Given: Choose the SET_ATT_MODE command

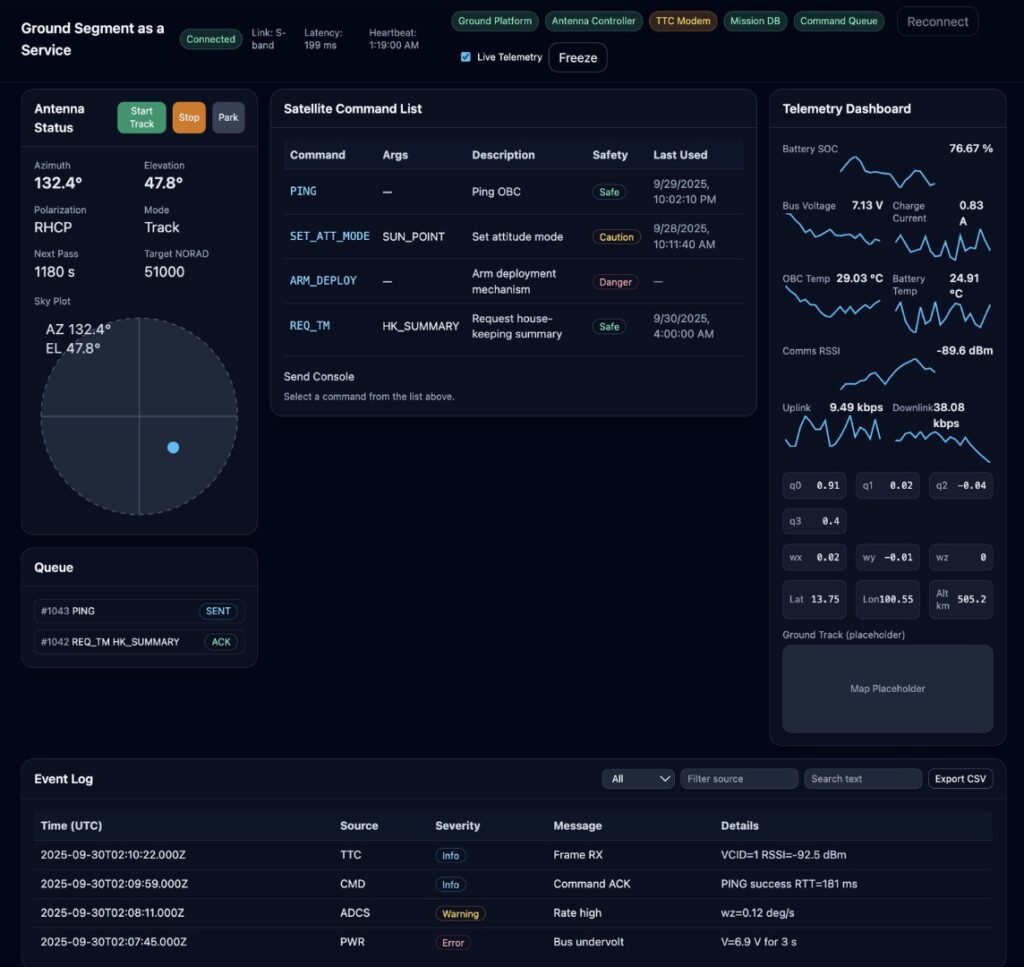Looking at the screenshot, I should pos(329,237).
